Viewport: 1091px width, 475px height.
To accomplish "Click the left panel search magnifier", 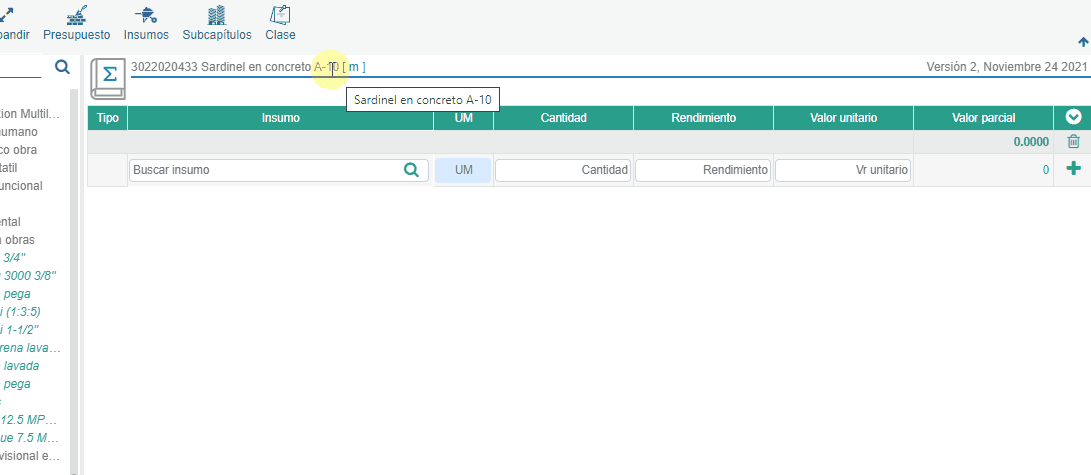I will pos(62,67).
